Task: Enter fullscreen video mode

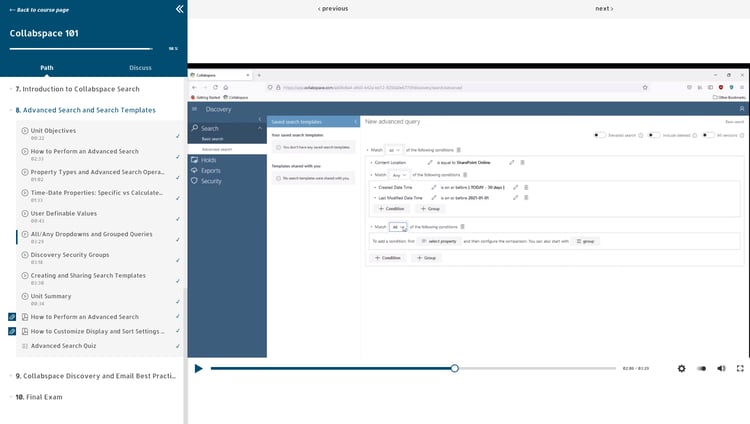Action: 740,368
